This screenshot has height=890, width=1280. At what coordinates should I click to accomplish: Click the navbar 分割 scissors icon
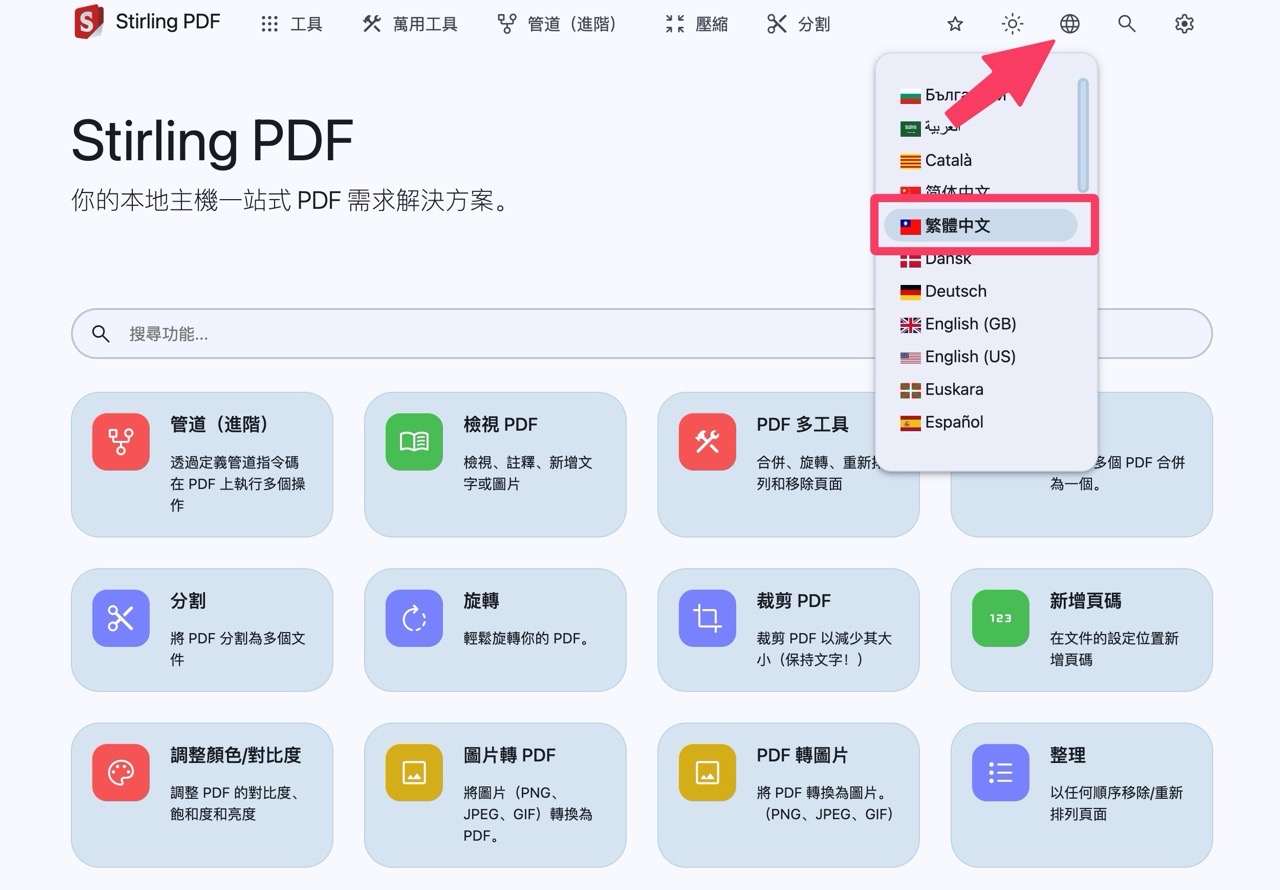tap(777, 24)
